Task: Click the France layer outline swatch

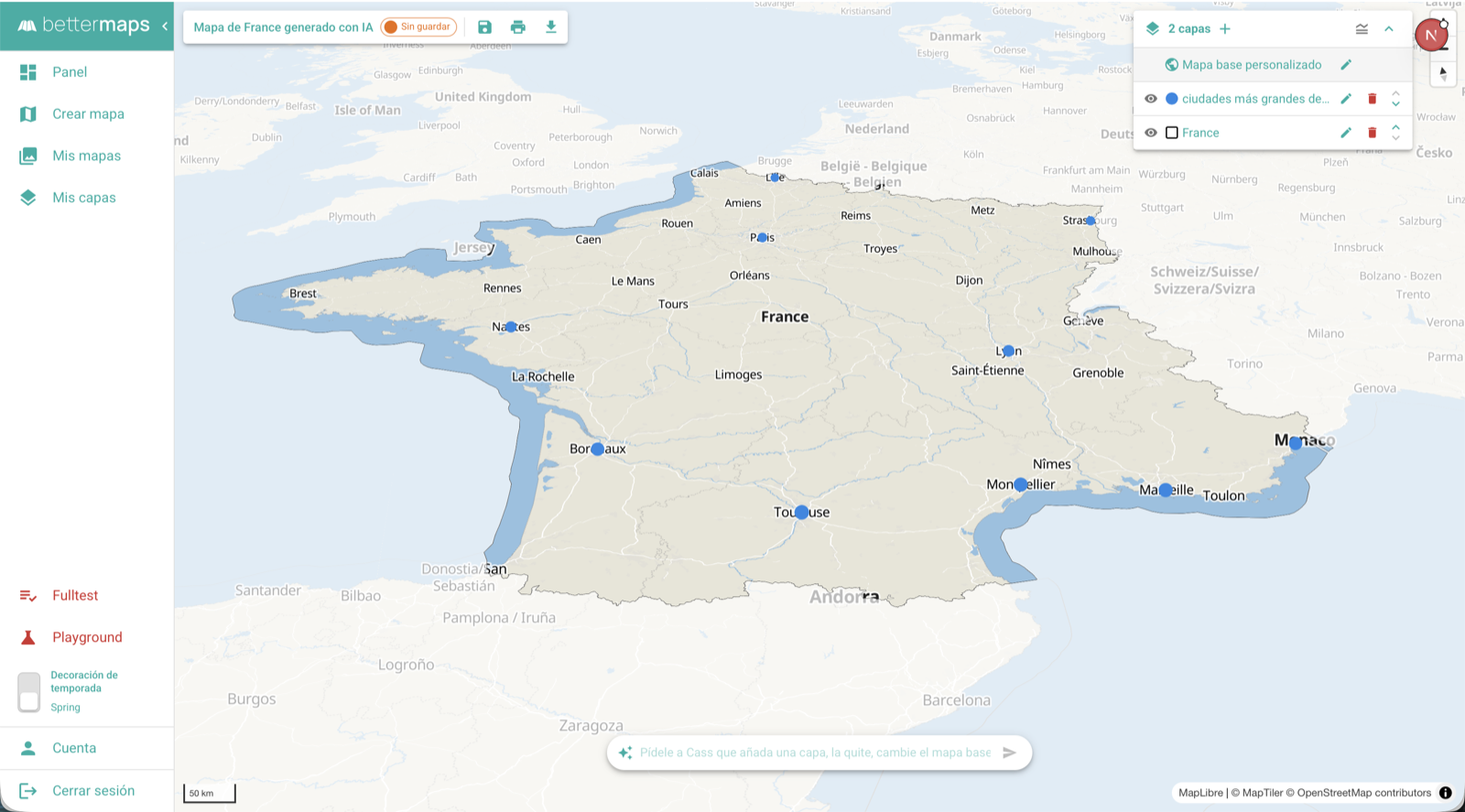Action: [1172, 133]
